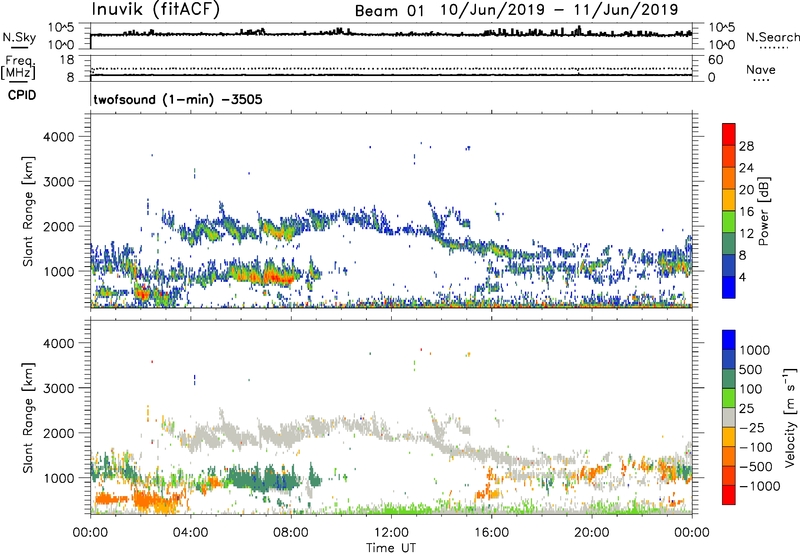
Task: Click the "Nave" legend label
Action: 761,69
